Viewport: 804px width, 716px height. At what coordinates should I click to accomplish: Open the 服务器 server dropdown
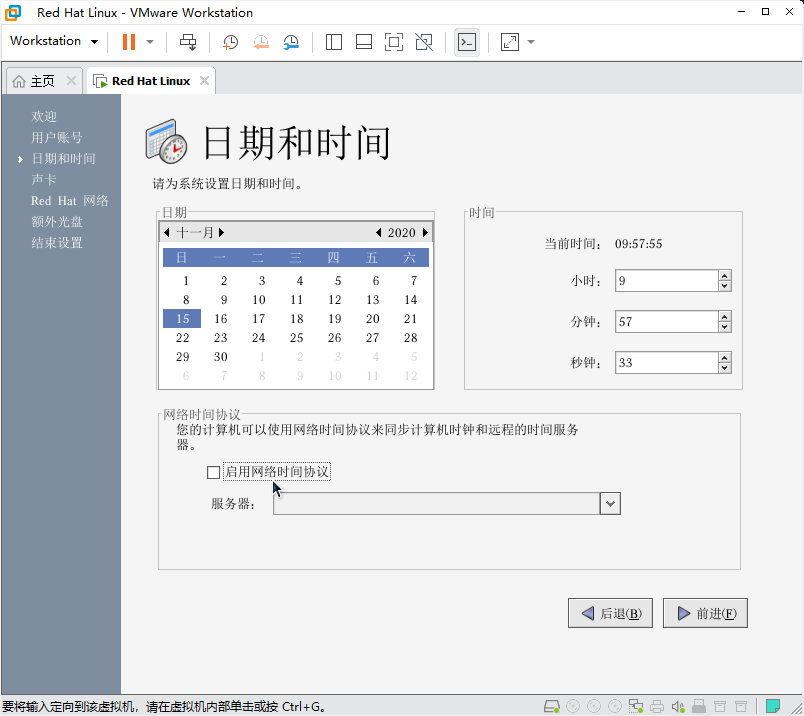pos(610,503)
